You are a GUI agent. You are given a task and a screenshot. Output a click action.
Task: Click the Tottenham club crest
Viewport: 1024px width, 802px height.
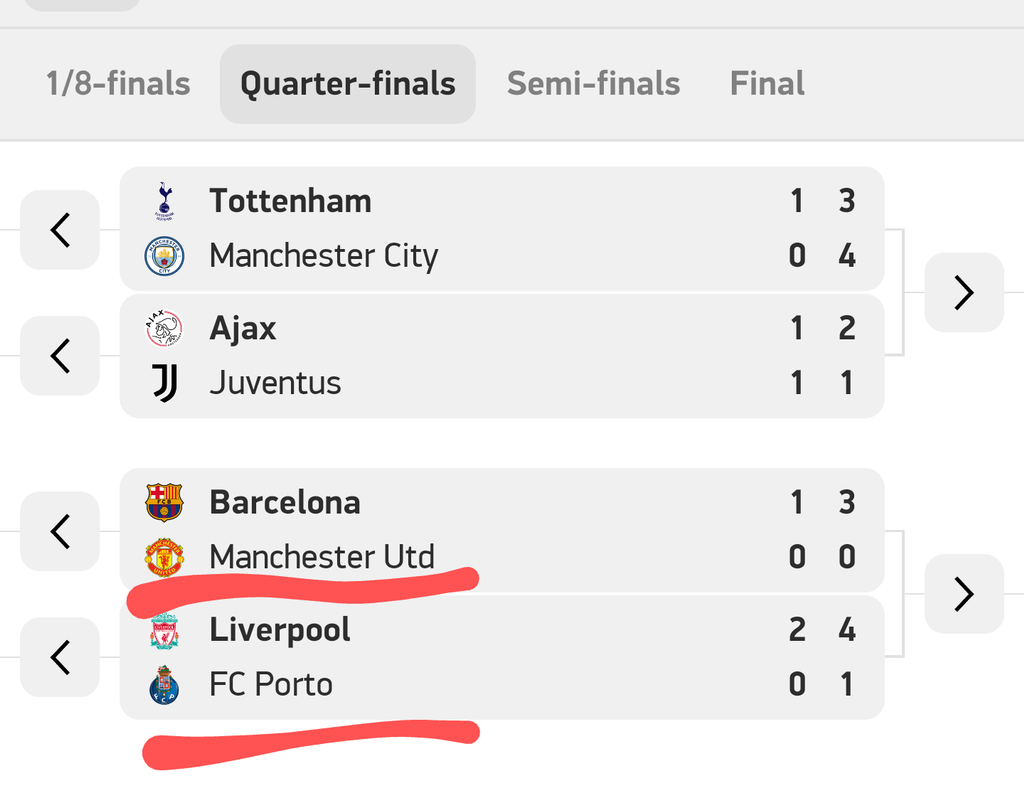[165, 201]
